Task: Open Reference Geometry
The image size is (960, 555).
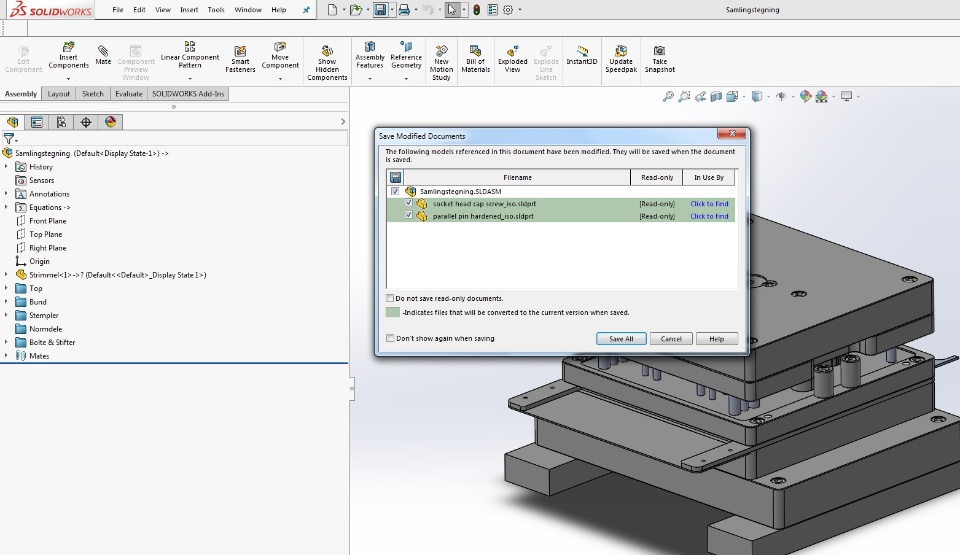Action: [406, 55]
